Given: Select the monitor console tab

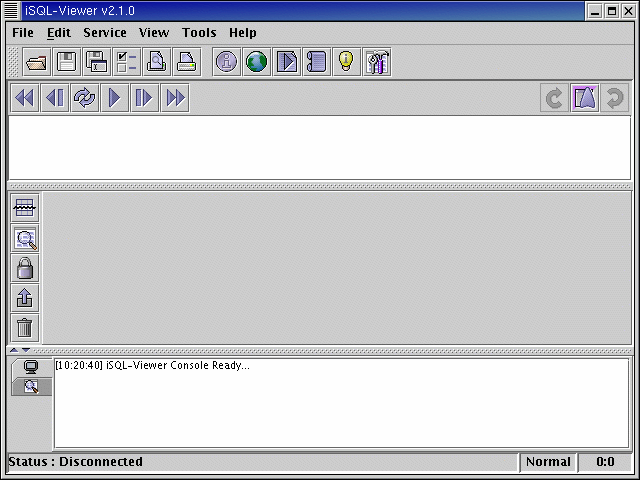Looking at the screenshot, I should (x=31, y=367).
